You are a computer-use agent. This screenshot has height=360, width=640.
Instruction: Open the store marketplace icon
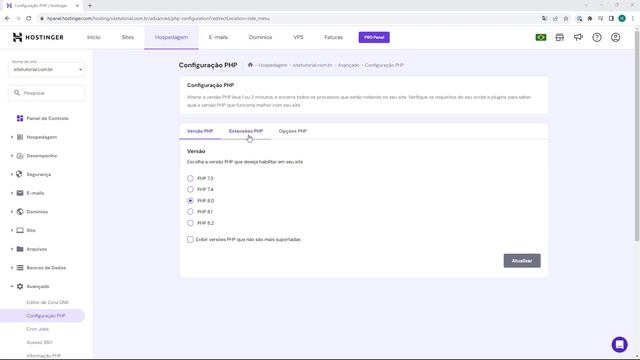[x=560, y=38]
